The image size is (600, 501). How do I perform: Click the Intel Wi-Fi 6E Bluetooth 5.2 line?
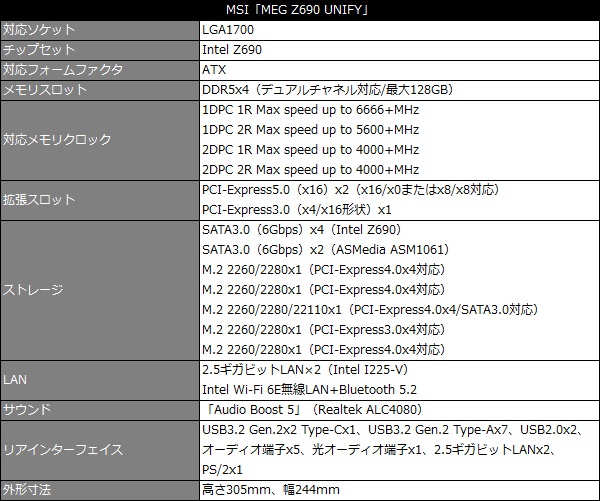309,390
